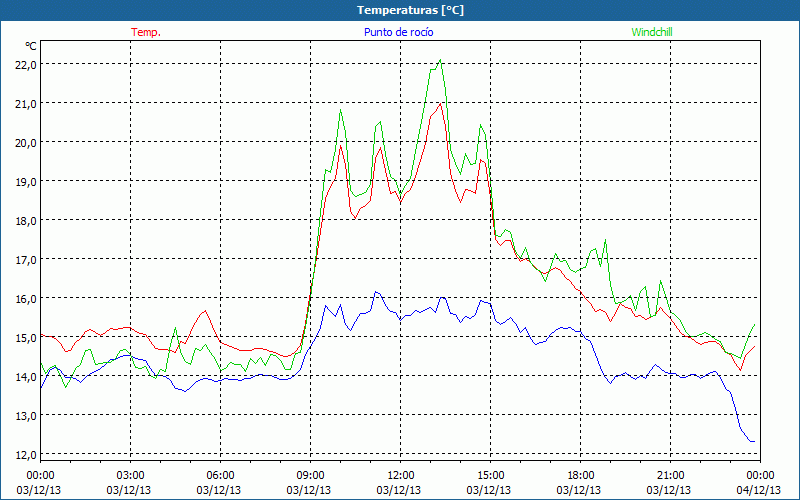The image size is (800, 500).
Task: Click the 19,0 y-axis value
Action: click(26, 182)
